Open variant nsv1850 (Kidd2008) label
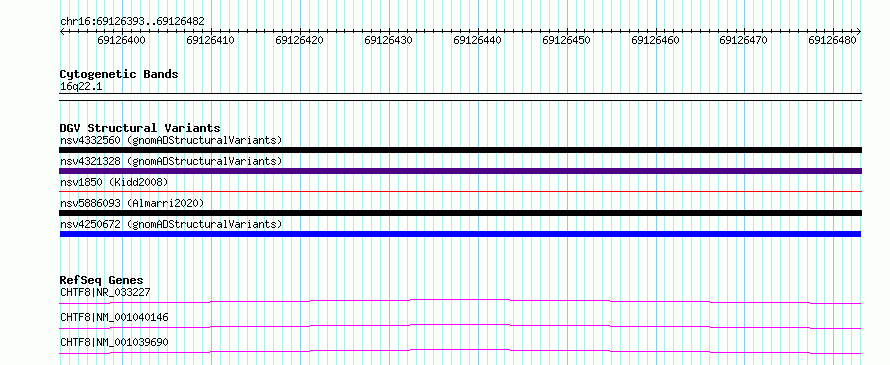The width and height of the screenshot is (890, 365). 114,182
